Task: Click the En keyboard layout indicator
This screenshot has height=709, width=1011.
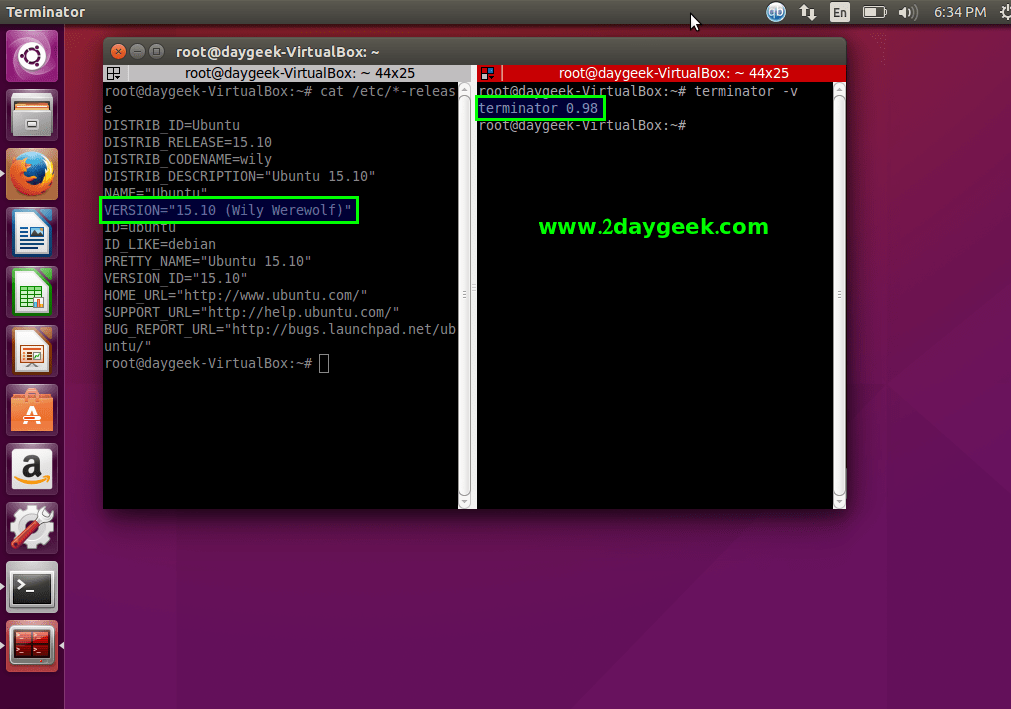Action: [840, 13]
